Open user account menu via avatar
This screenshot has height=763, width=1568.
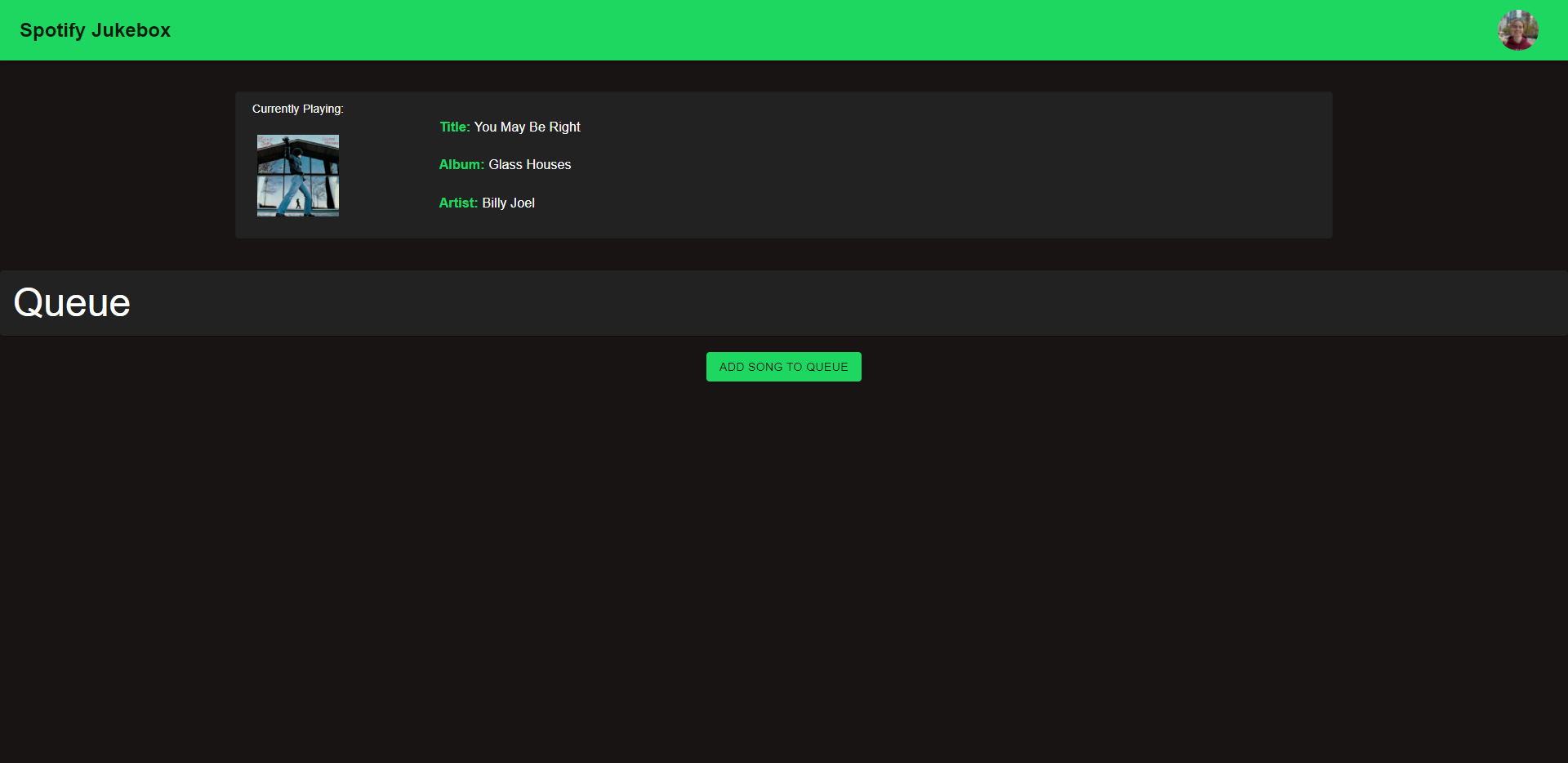(x=1517, y=30)
